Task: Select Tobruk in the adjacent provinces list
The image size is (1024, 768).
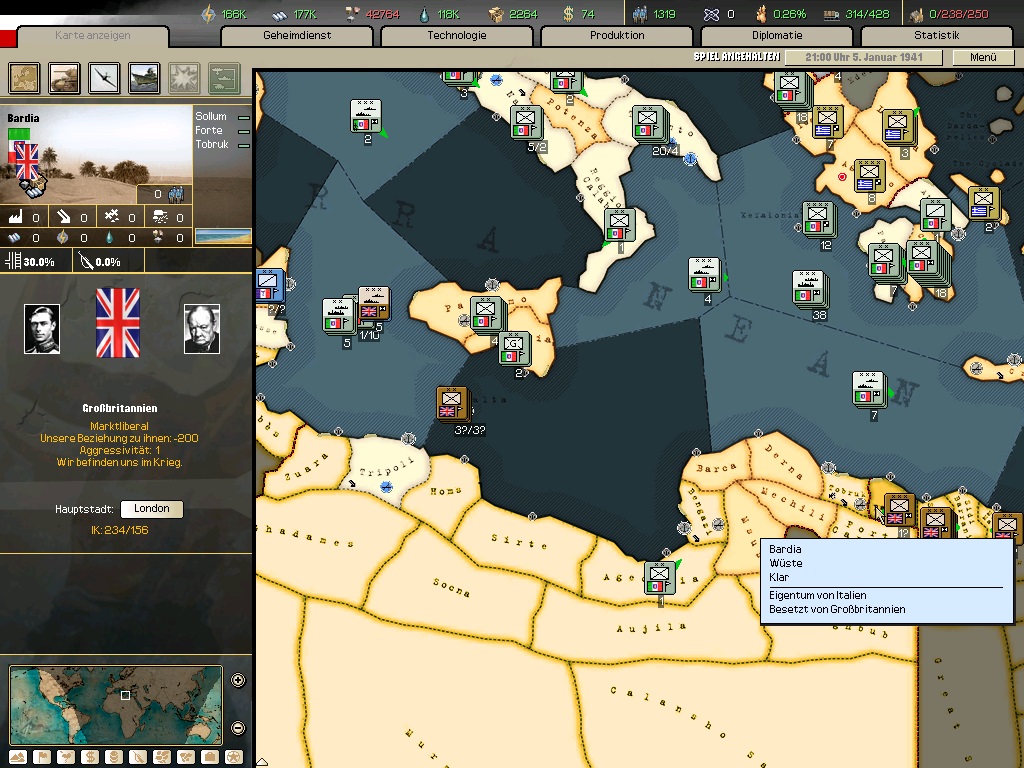Action: click(x=212, y=145)
